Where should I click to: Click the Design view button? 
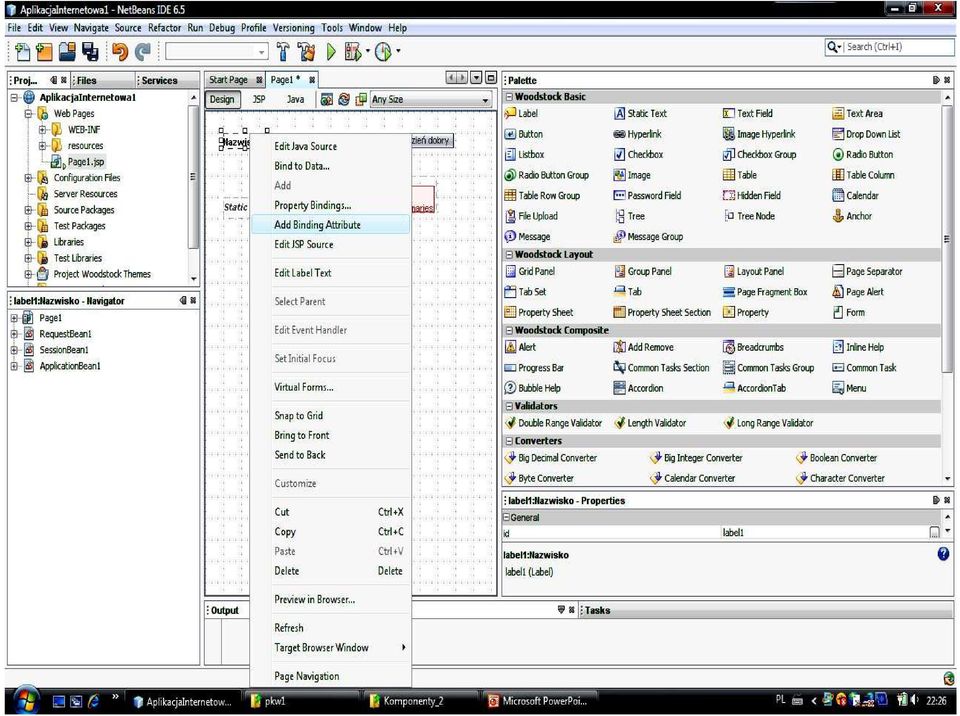222,99
